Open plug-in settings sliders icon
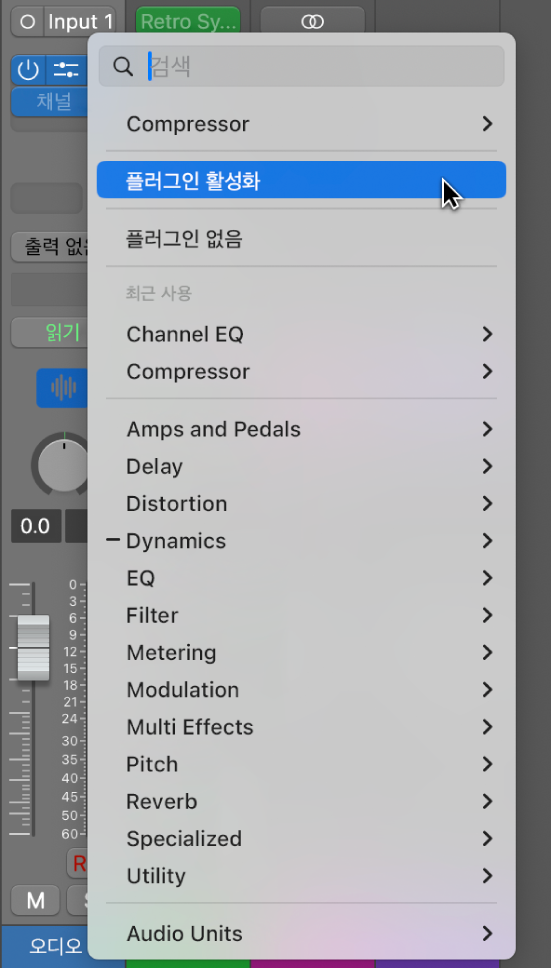Screen dimensions: 553x968 pos(67,70)
